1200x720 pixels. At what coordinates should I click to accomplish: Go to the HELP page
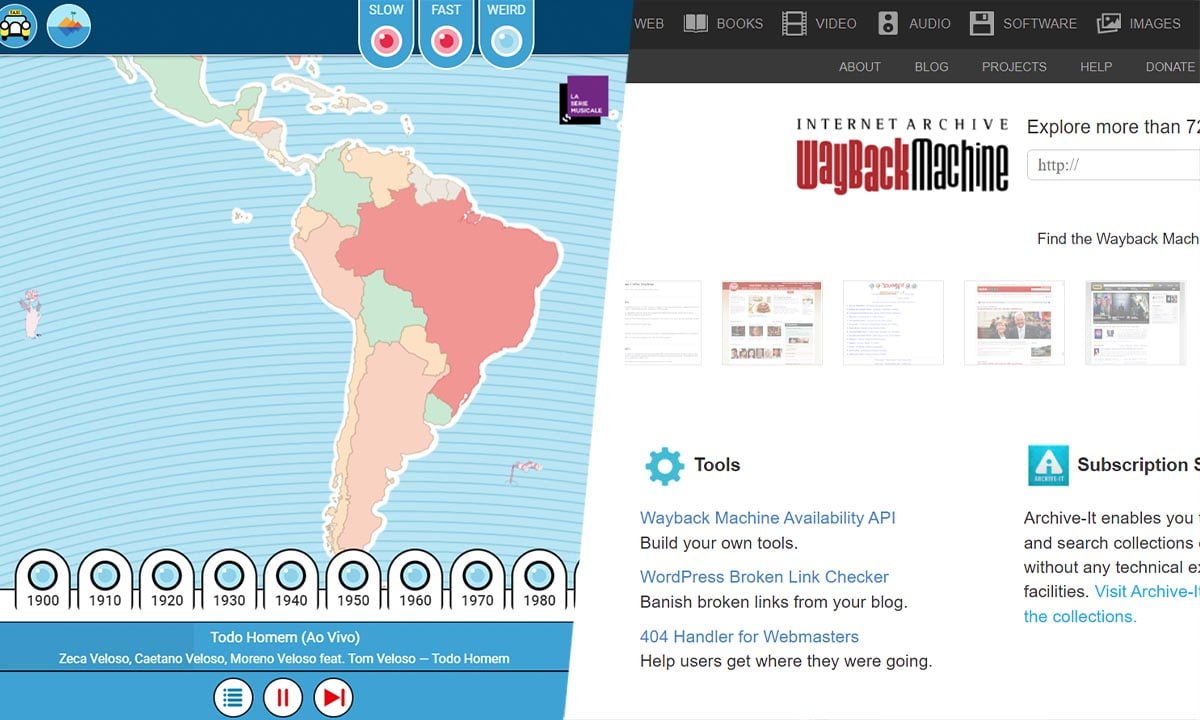click(x=1096, y=67)
